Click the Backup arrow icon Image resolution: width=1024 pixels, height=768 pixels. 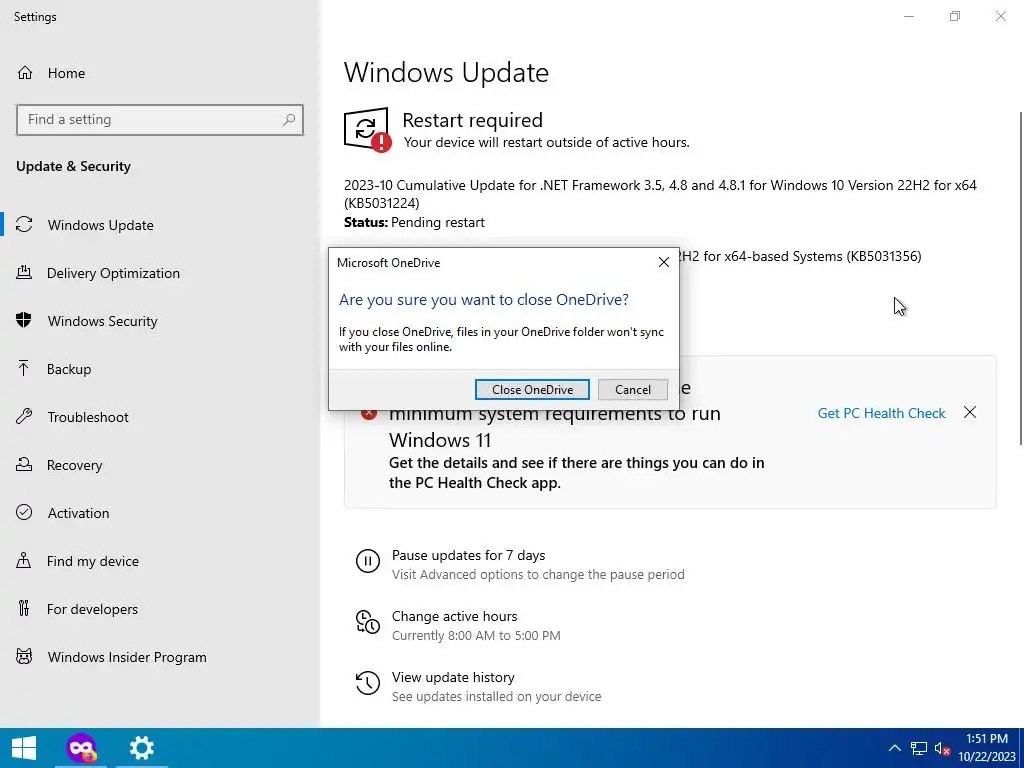24,369
